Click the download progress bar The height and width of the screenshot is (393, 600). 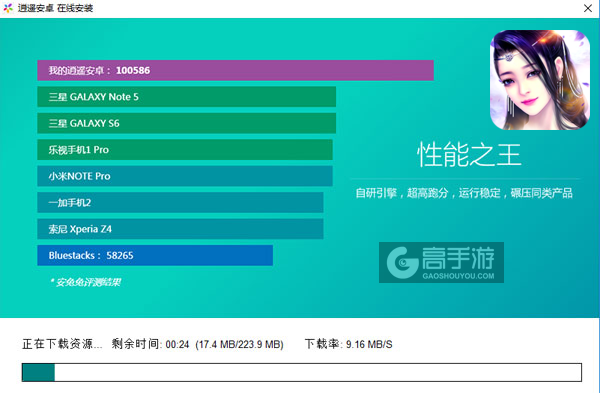[x=302, y=372]
